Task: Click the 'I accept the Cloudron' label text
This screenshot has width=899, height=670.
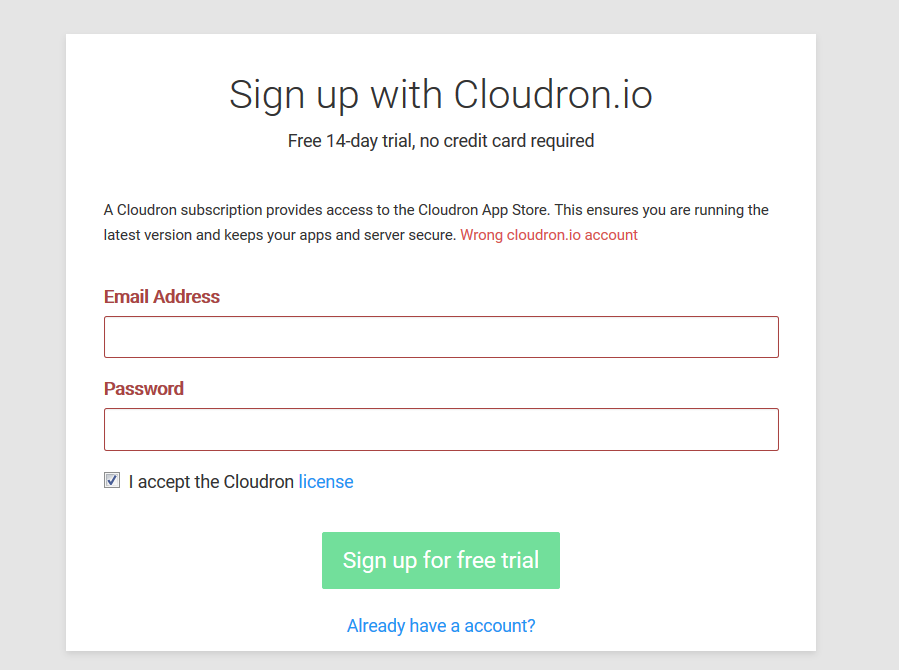Action: 212,482
